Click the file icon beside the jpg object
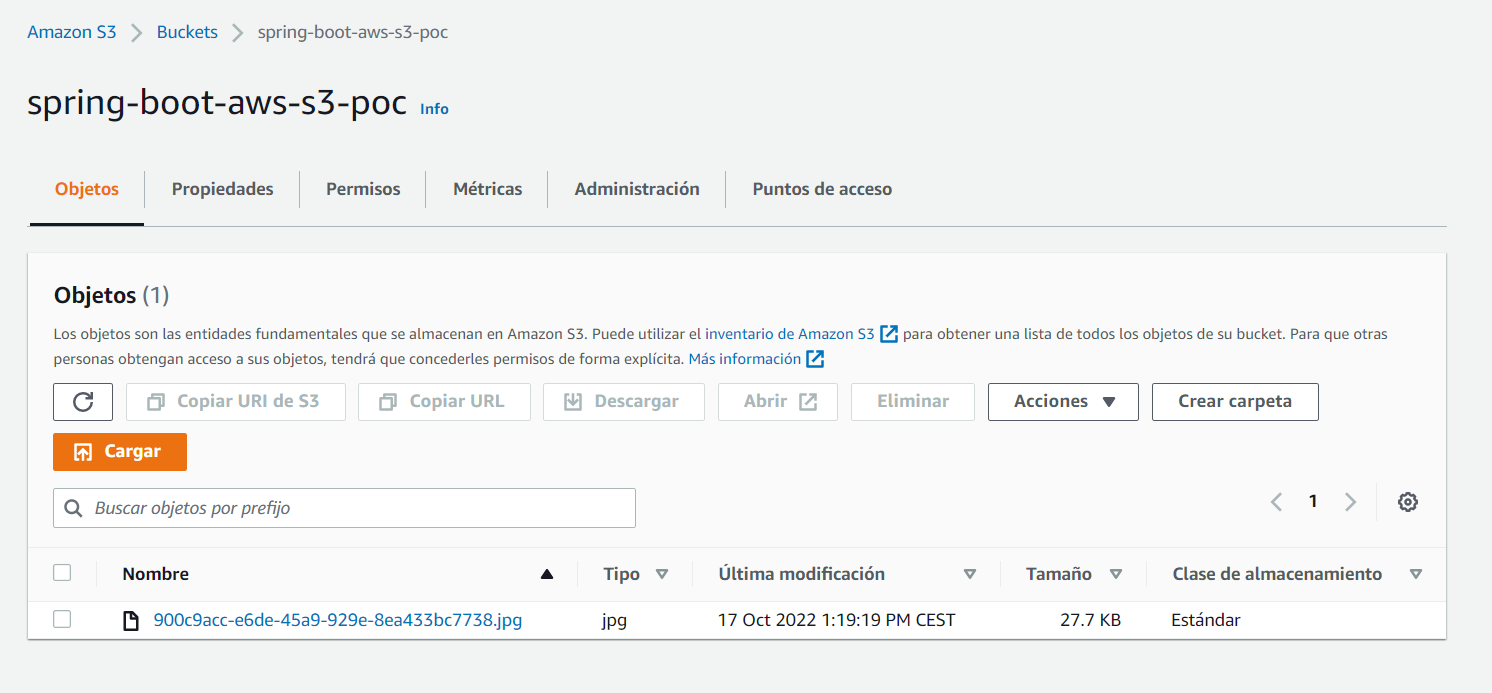 click(x=131, y=621)
